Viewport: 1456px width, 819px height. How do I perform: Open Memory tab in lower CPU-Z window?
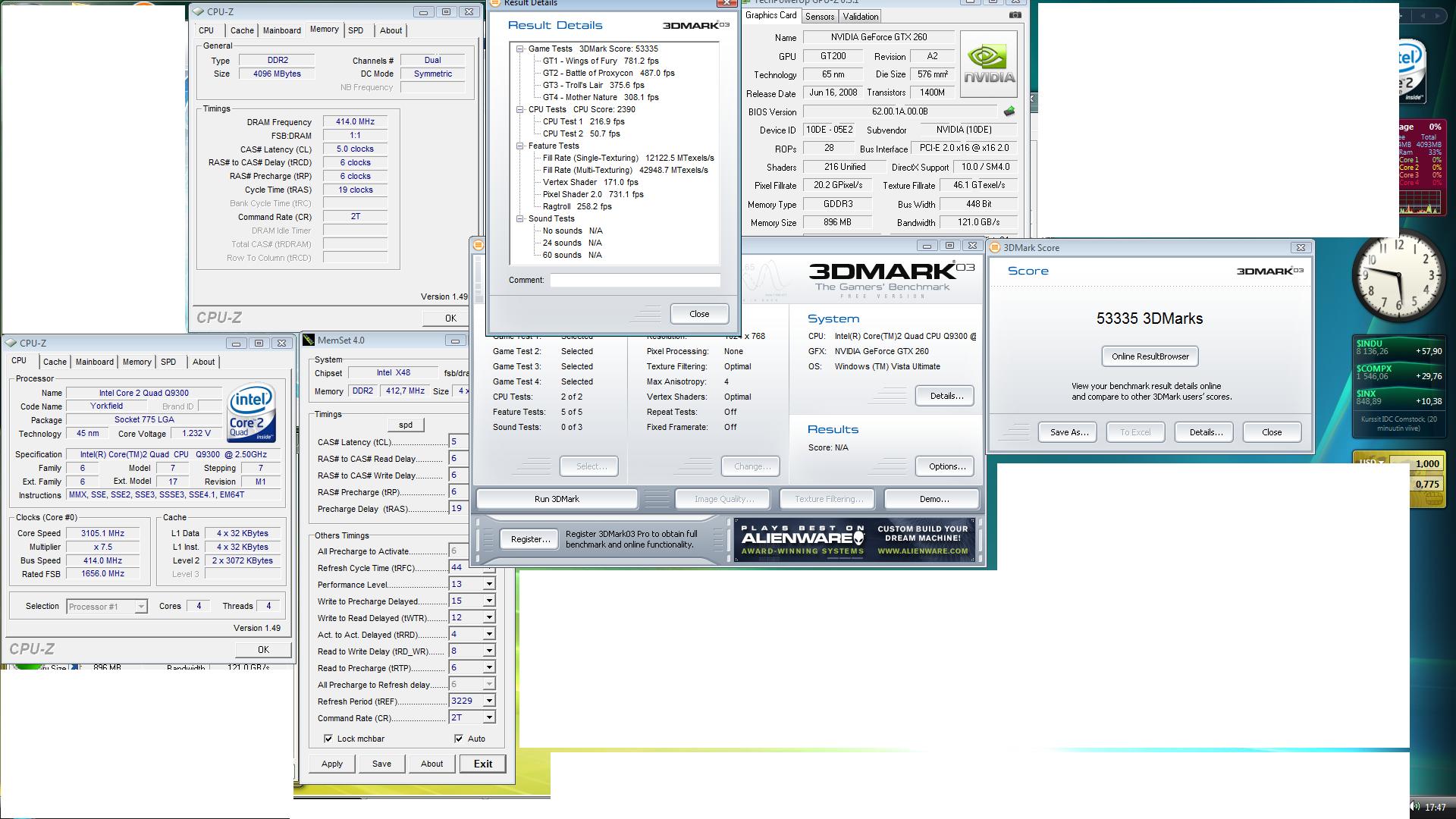point(137,362)
